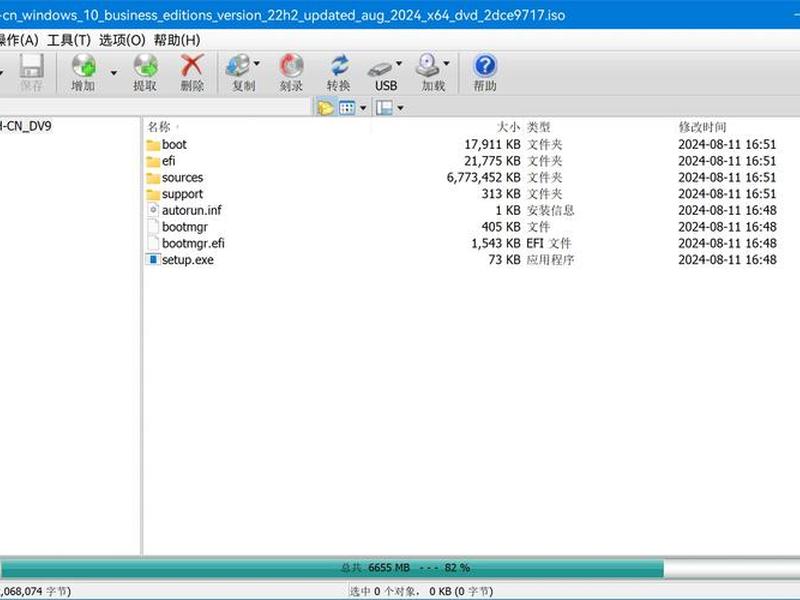Viewport: 800px width, 600px height.
Task: Open the panel layout dropdown arrow
Action: coord(401,108)
